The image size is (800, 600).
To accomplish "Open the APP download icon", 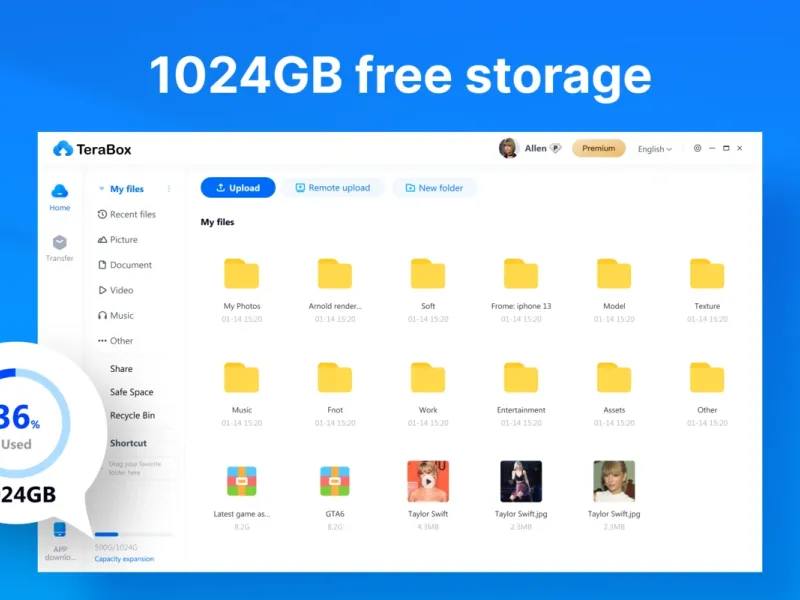I will 60,529.
